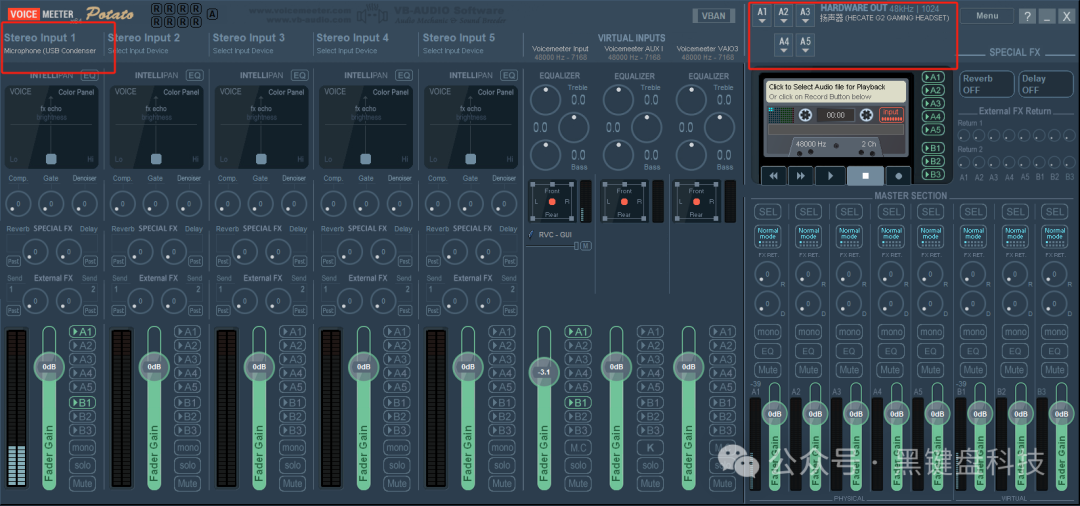Enable mono on Stereo Input 3

(292, 447)
